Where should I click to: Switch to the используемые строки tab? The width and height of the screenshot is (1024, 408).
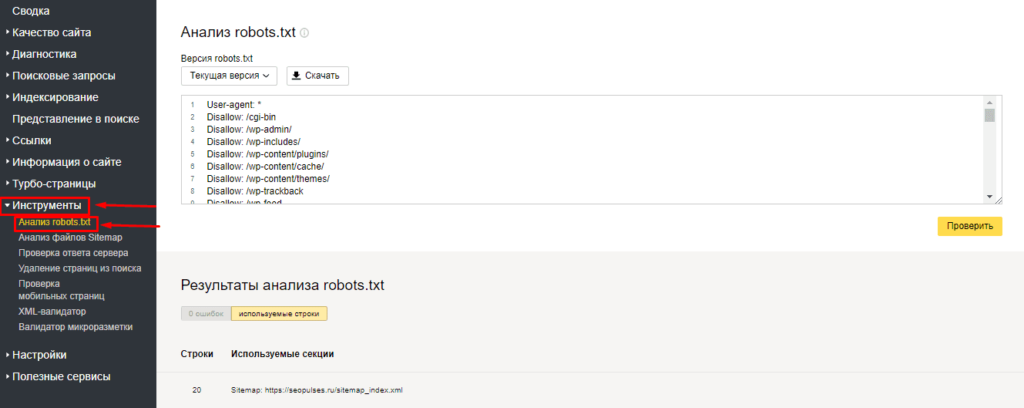(278, 313)
